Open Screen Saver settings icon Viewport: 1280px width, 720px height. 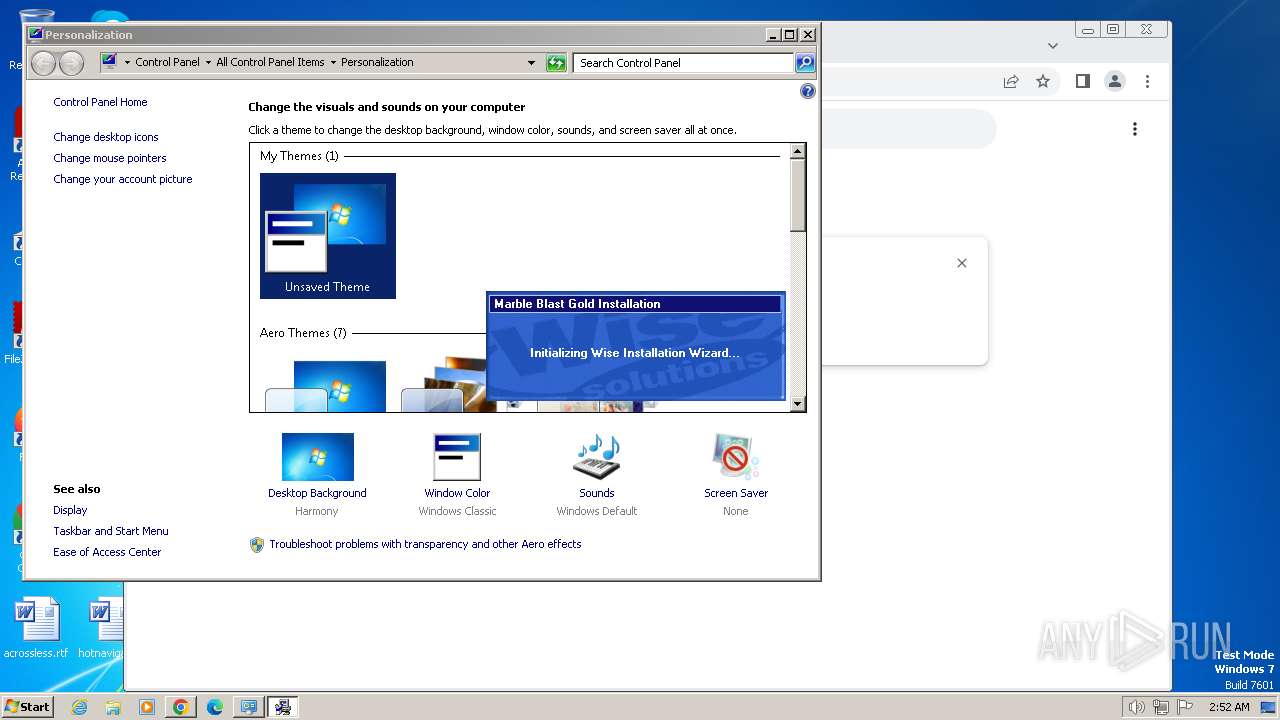tap(736, 457)
